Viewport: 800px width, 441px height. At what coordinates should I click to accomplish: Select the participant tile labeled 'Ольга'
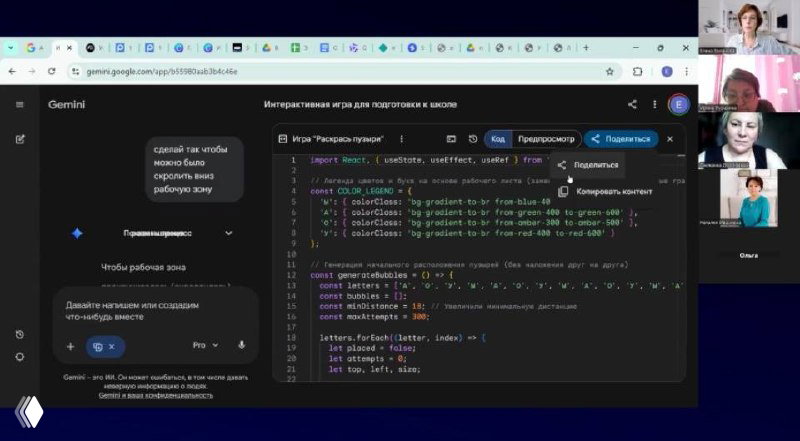[x=748, y=255]
